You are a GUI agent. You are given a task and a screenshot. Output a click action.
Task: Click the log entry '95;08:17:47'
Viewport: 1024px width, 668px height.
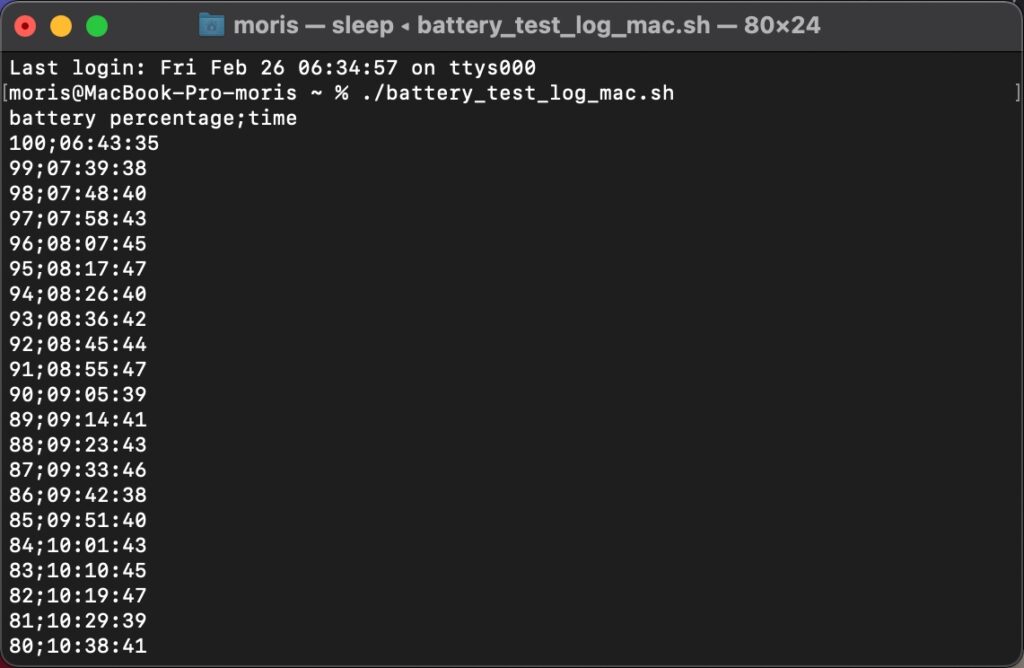[x=78, y=269]
